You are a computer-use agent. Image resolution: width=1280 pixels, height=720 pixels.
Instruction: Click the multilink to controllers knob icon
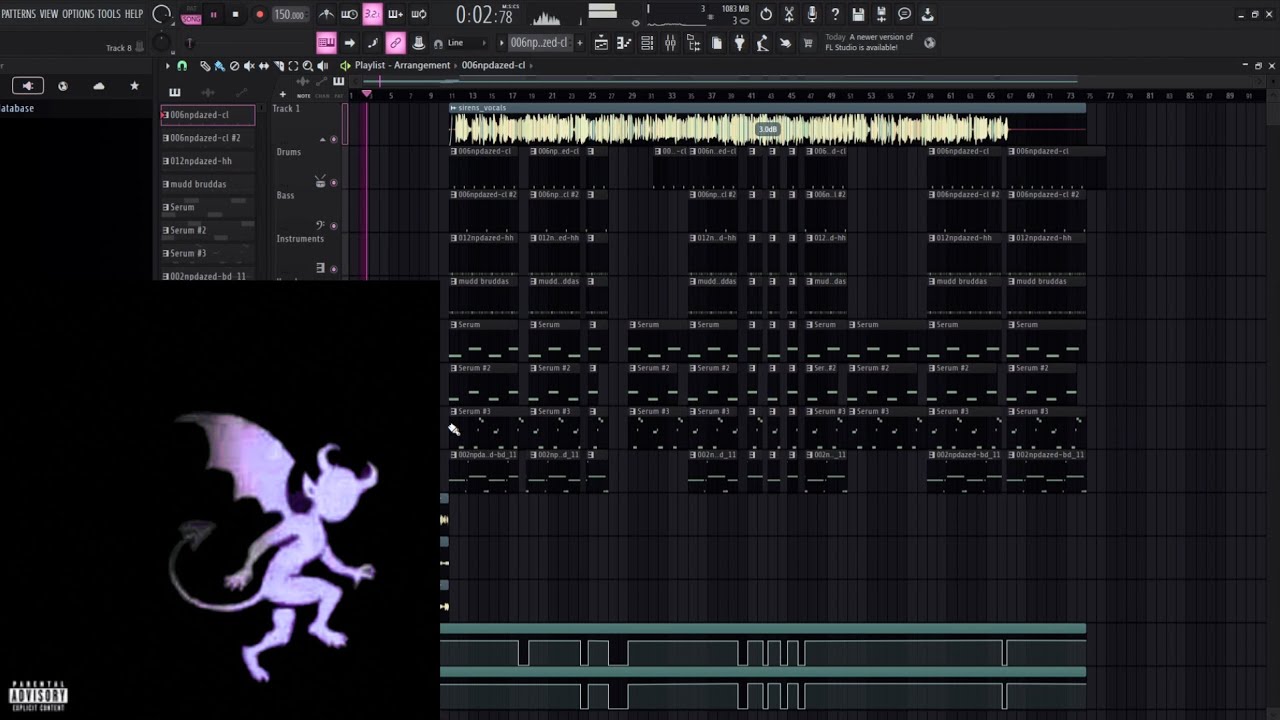point(418,43)
